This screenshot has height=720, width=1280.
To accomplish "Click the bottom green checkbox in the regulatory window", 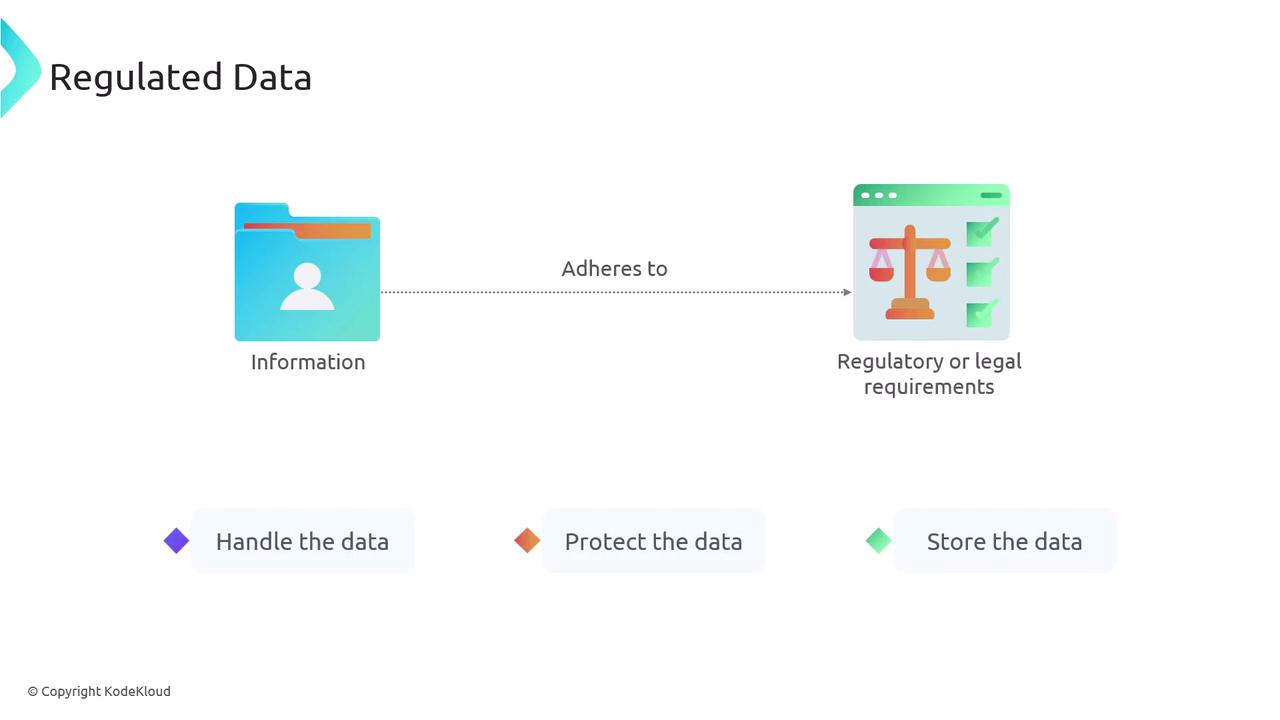I will tap(980, 313).
